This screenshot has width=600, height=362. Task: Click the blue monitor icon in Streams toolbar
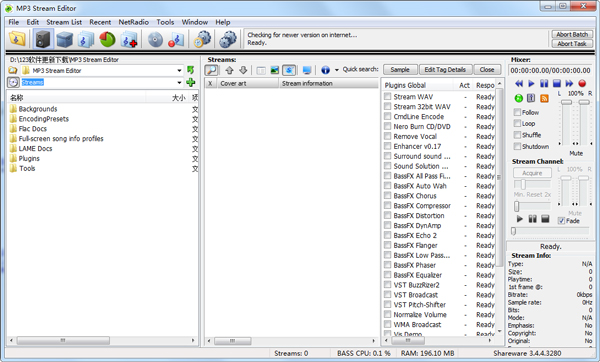click(x=307, y=70)
